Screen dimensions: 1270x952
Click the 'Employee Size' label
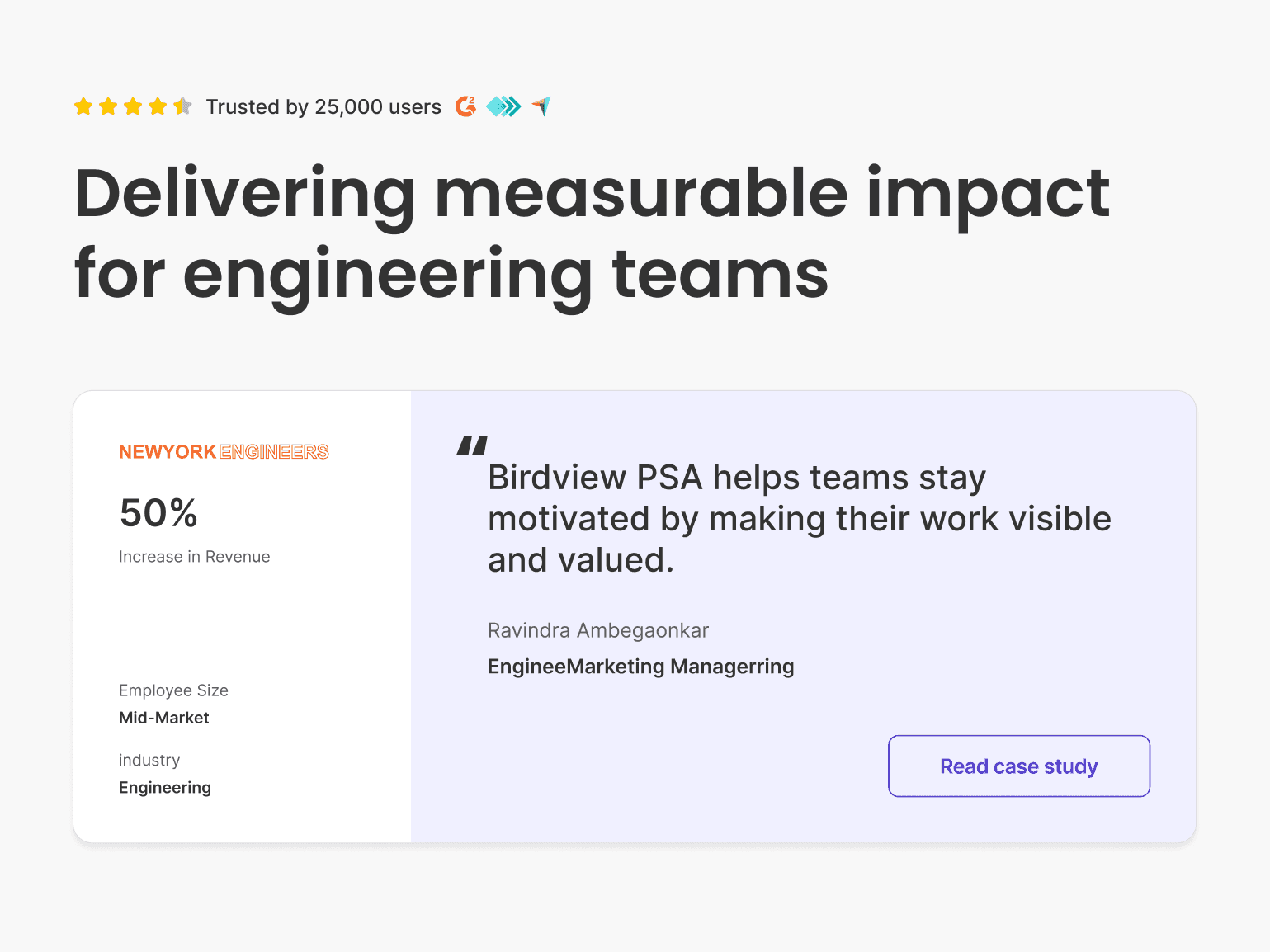point(173,690)
